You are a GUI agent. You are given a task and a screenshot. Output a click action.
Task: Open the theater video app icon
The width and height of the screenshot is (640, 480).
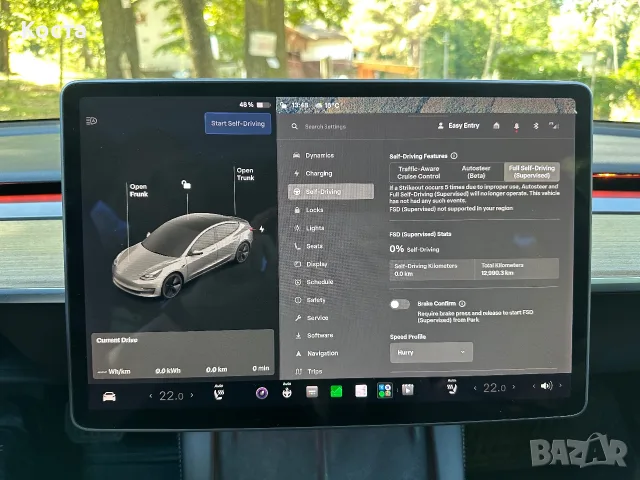(408, 390)
